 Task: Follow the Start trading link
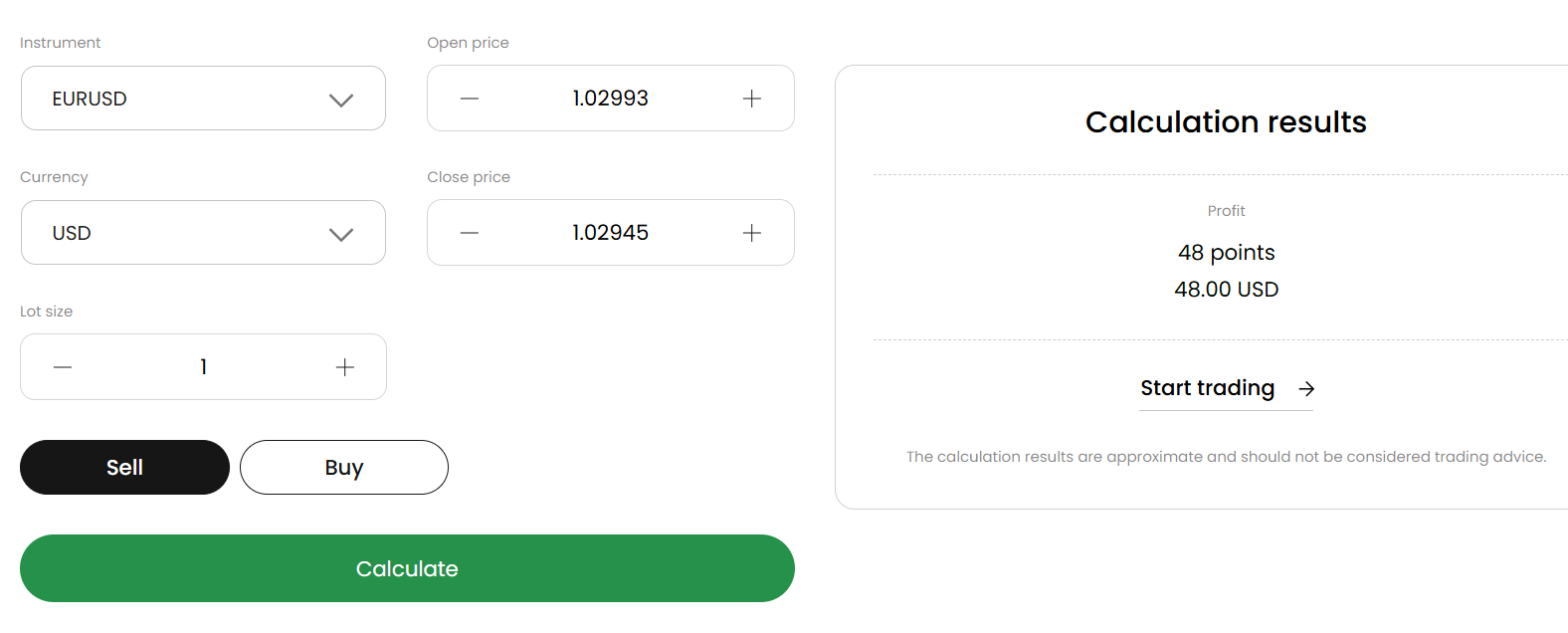1207,388
